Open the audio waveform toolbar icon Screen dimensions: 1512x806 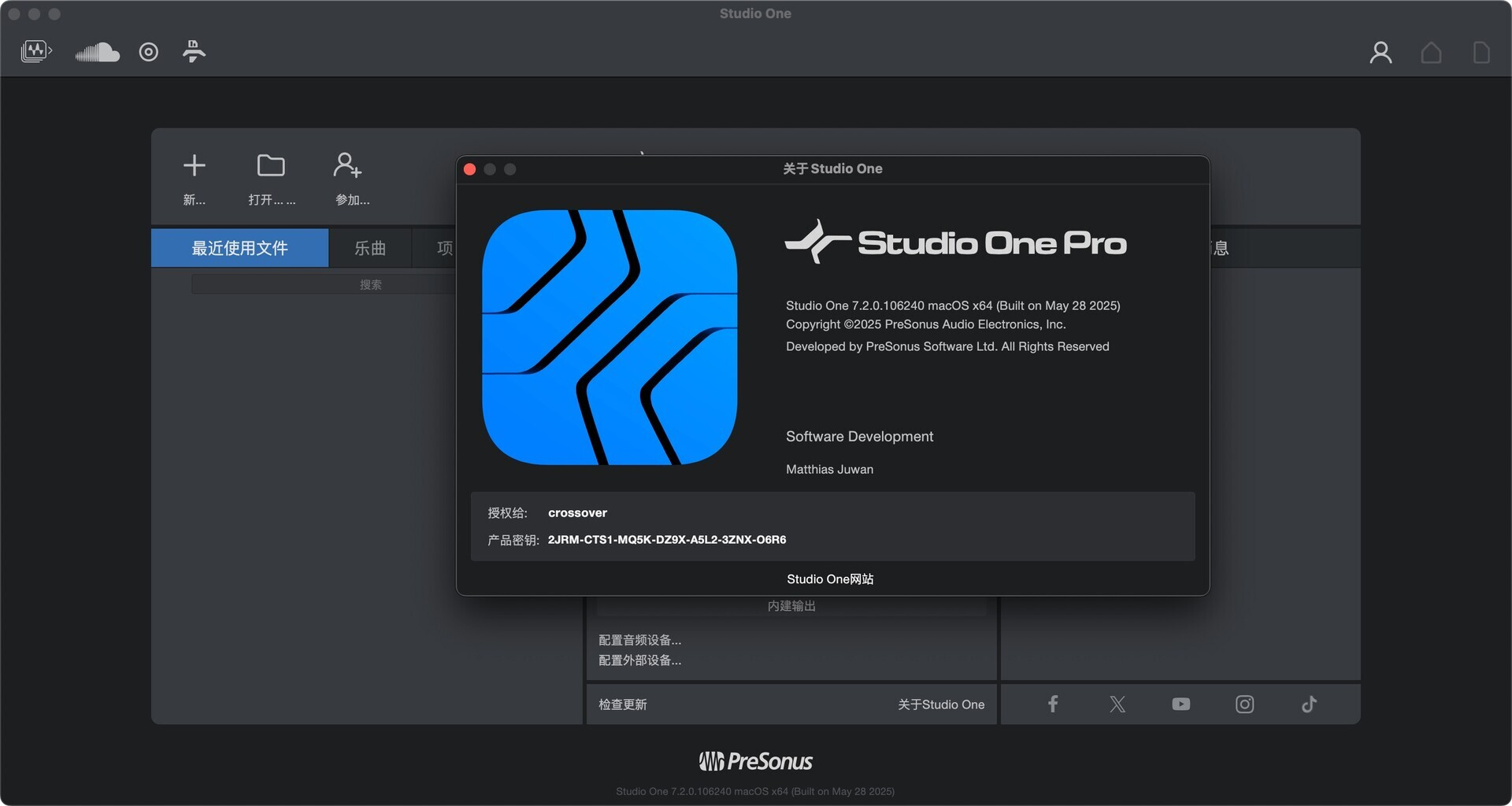tap(36, 52)
